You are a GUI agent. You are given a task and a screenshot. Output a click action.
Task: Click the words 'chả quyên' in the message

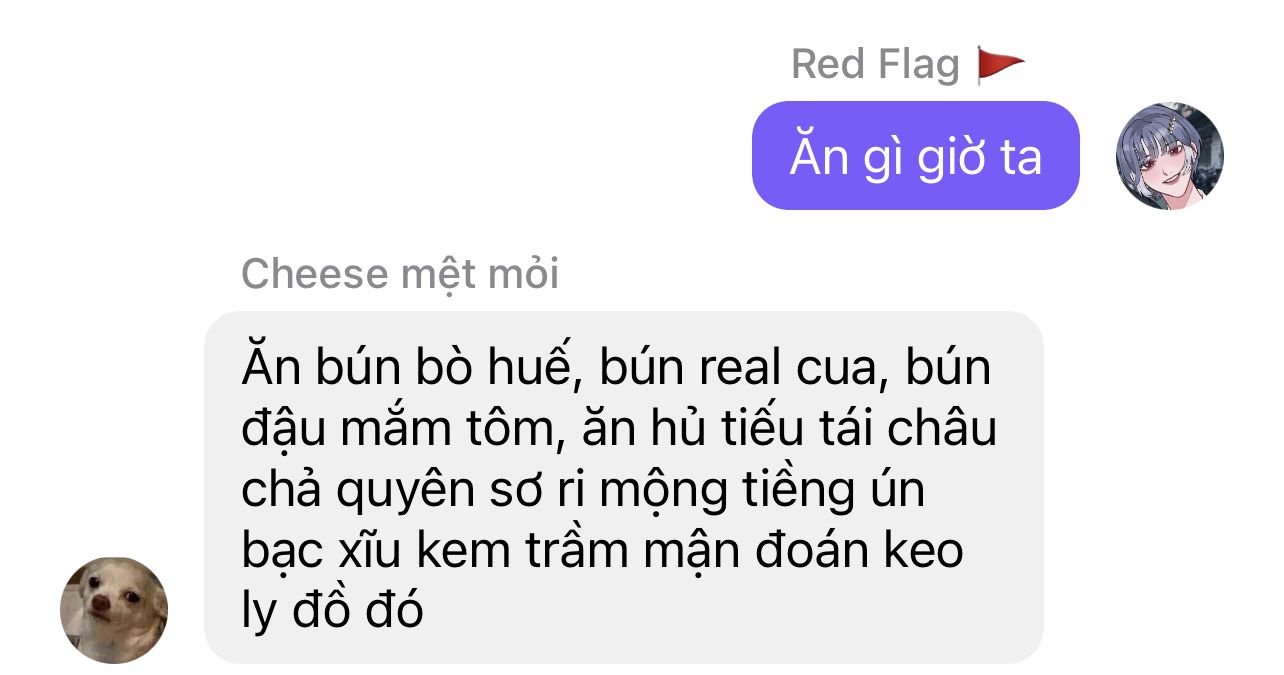363,491
